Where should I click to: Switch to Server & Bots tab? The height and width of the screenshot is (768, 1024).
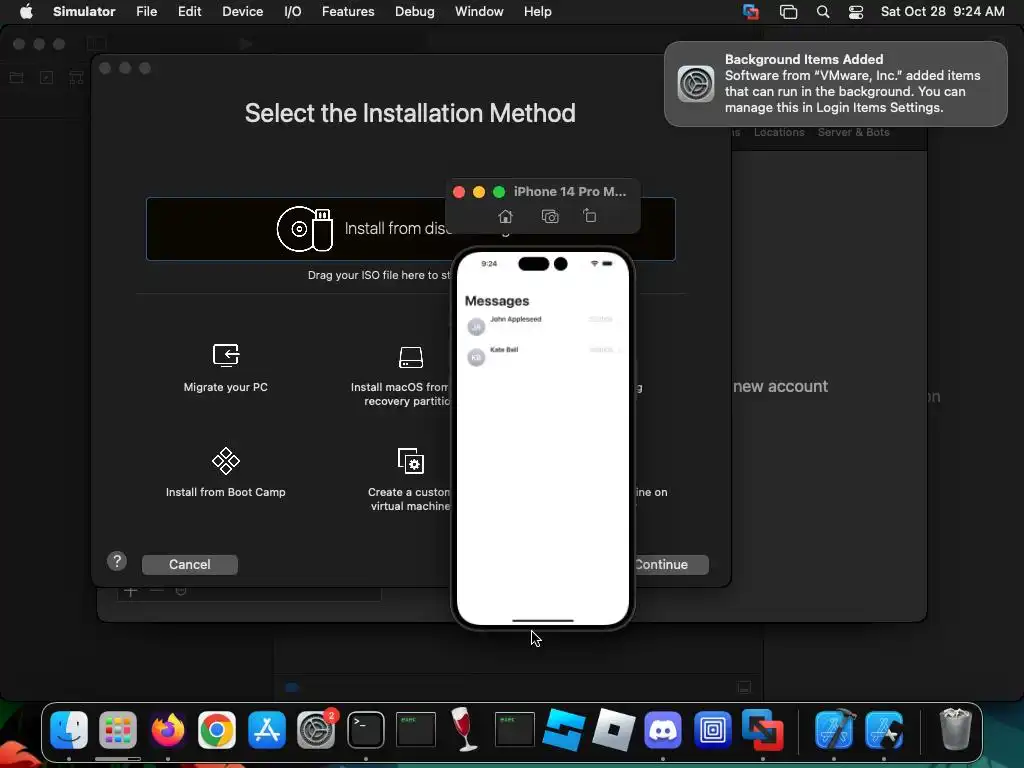click(x=854, y=132)
